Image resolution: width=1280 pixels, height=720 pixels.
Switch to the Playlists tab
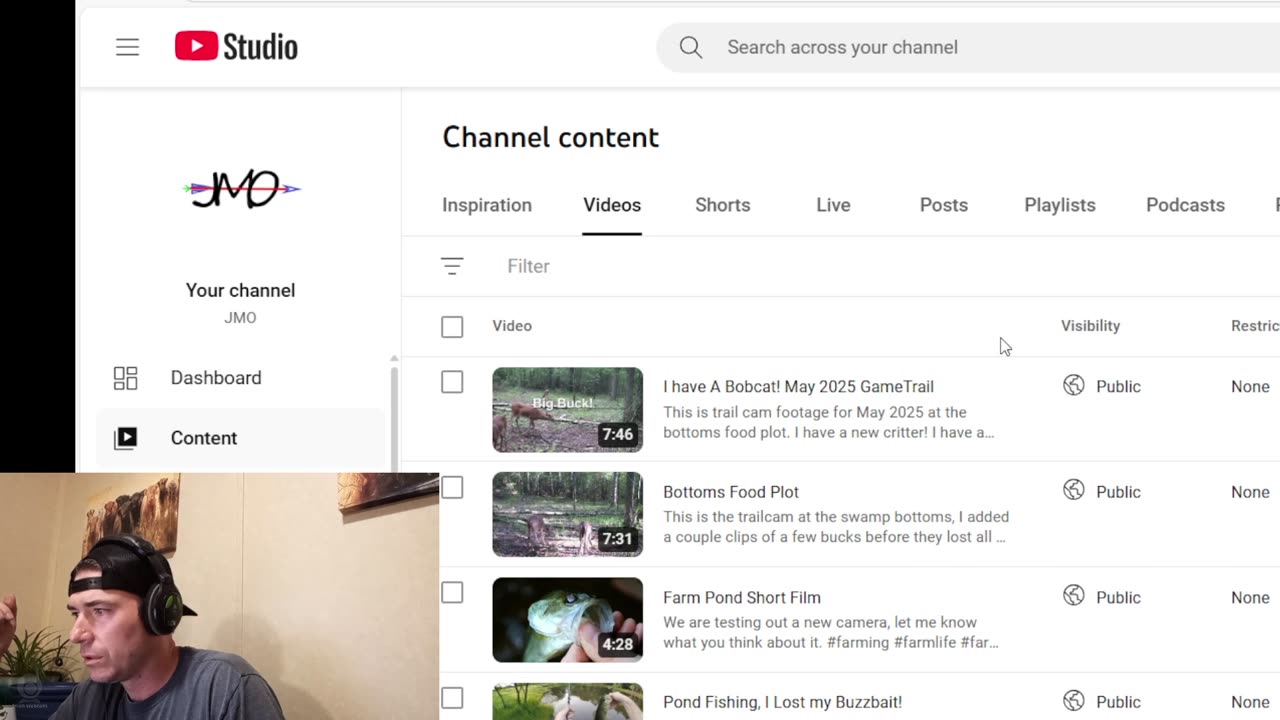(x=1060, y=205)
